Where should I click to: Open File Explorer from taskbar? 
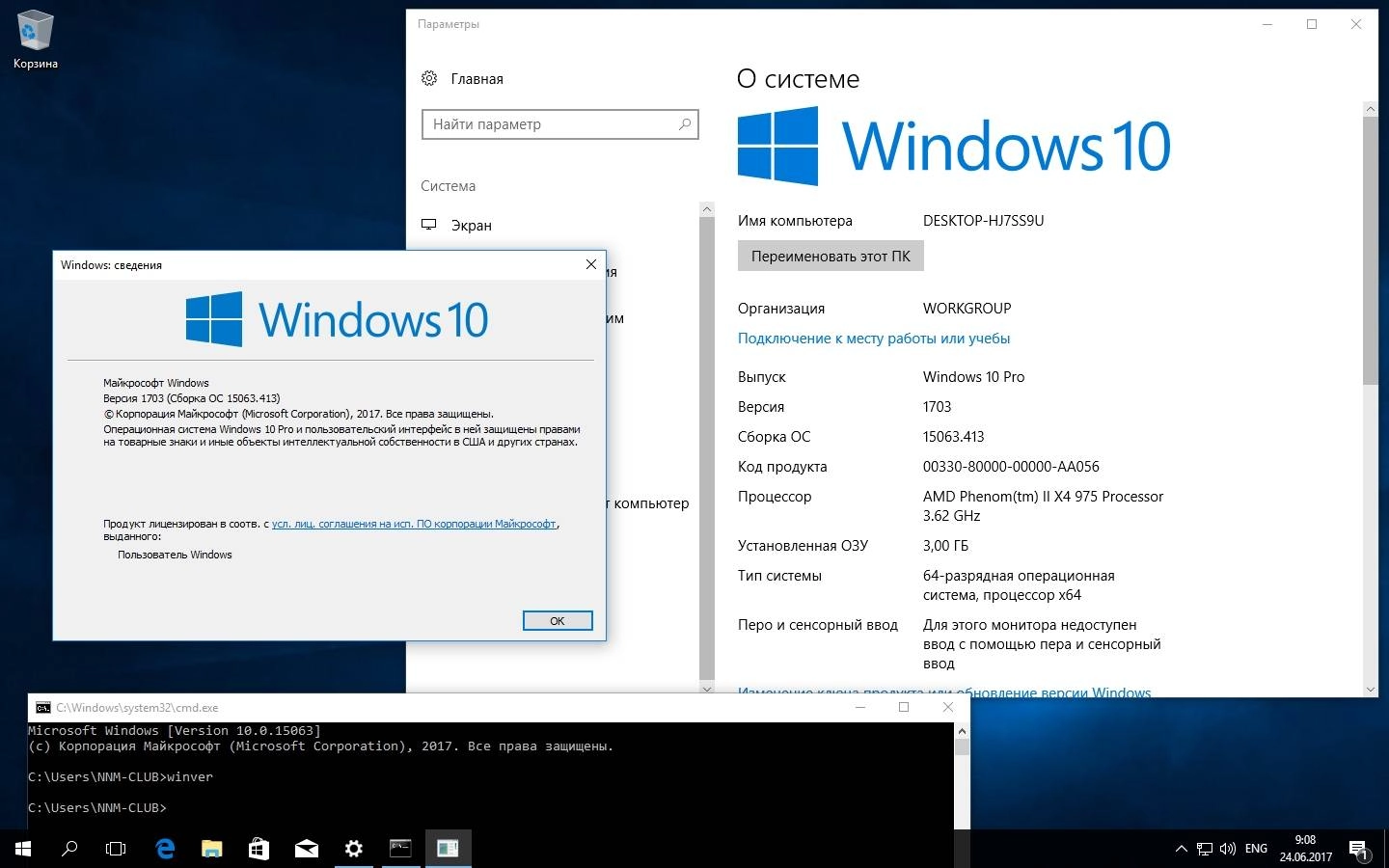(x=212, y=849)
